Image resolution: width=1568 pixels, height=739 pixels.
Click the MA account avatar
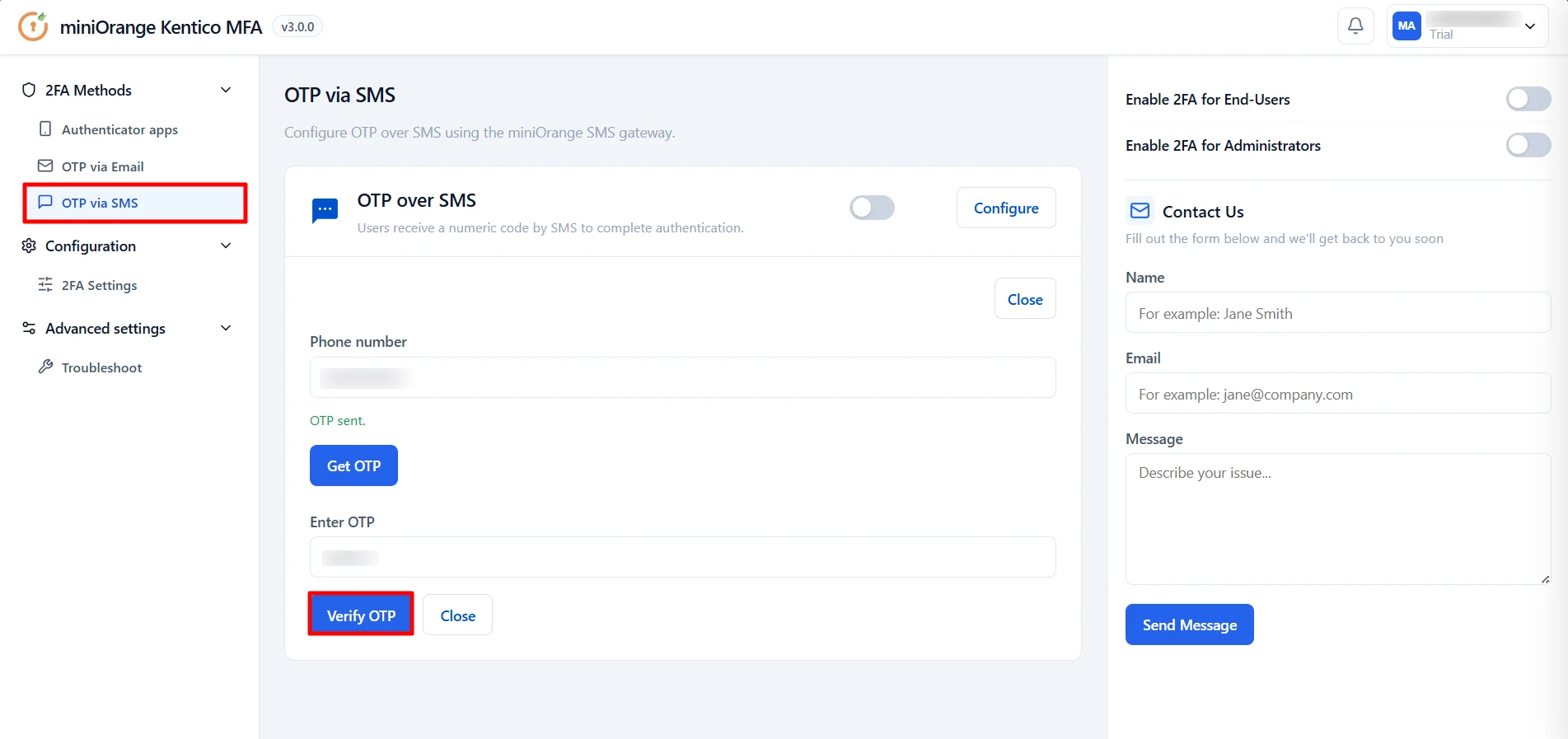1407,26
